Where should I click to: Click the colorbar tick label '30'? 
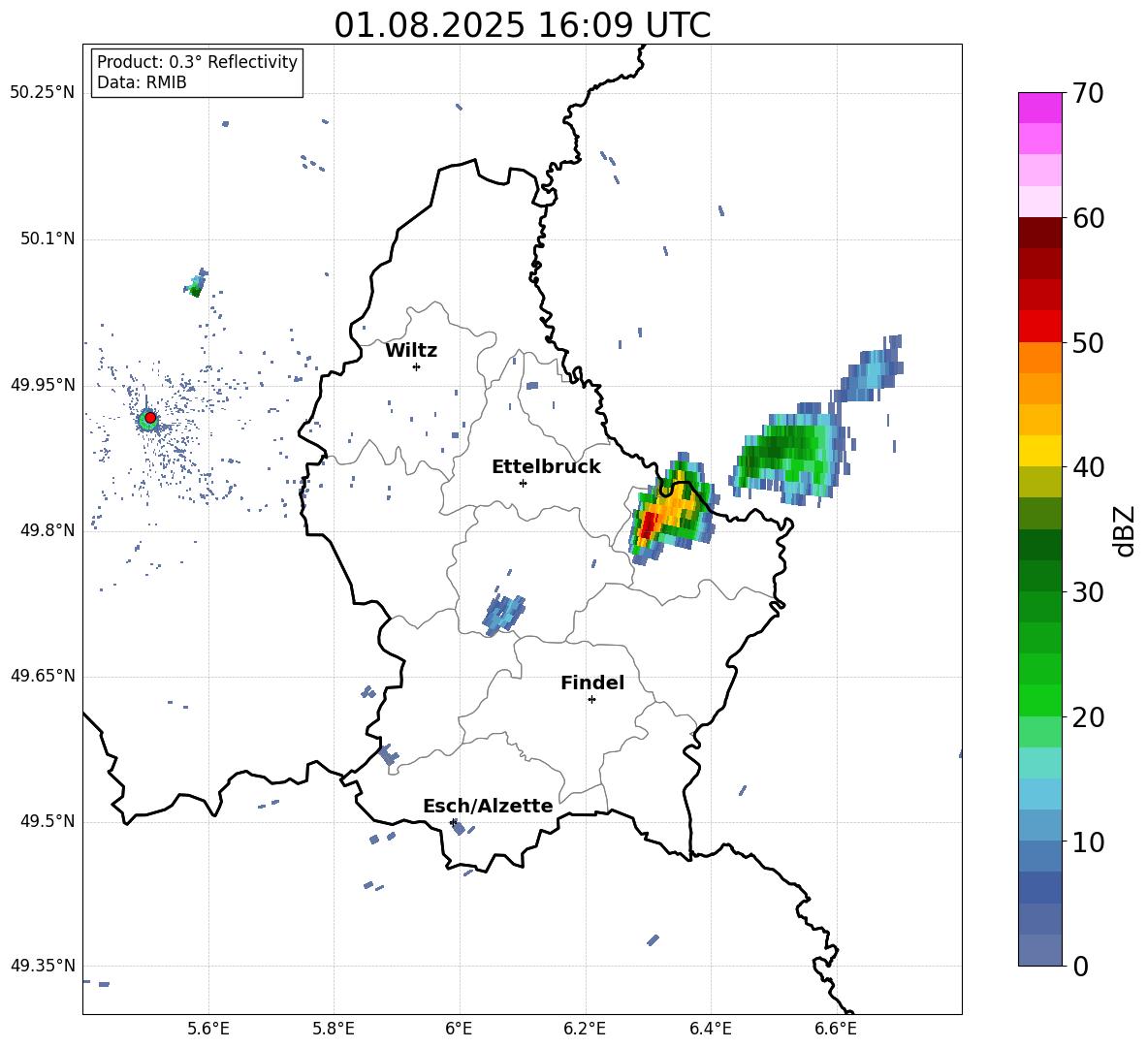(x=1088, y=592)
